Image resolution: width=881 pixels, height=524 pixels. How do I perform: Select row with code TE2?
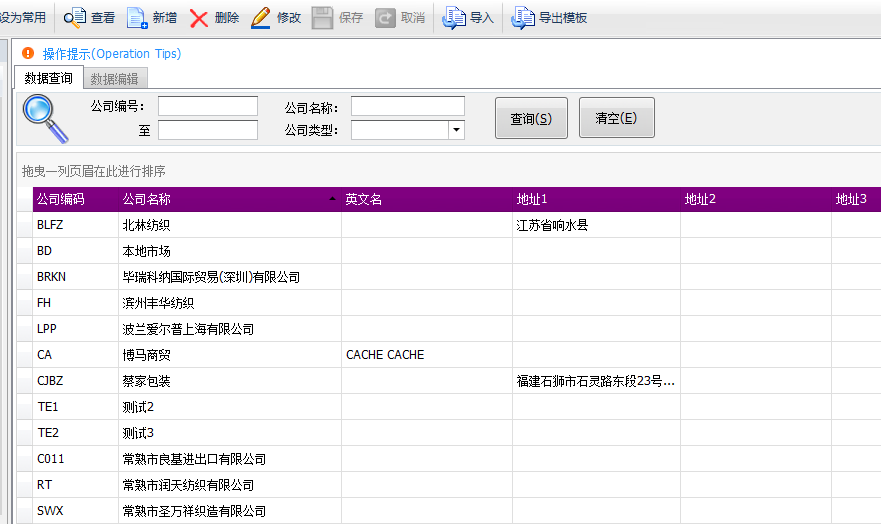pyautogui.click(x=75, y=433)
